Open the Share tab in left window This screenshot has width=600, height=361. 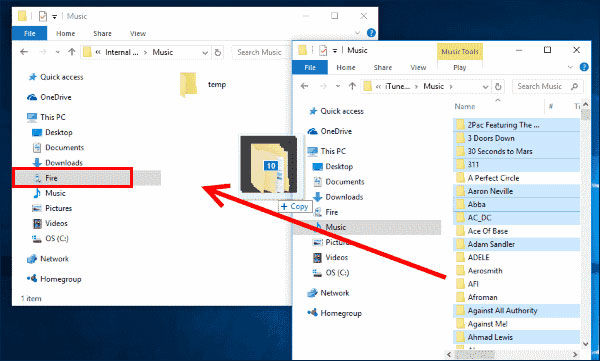click(102, 34)
